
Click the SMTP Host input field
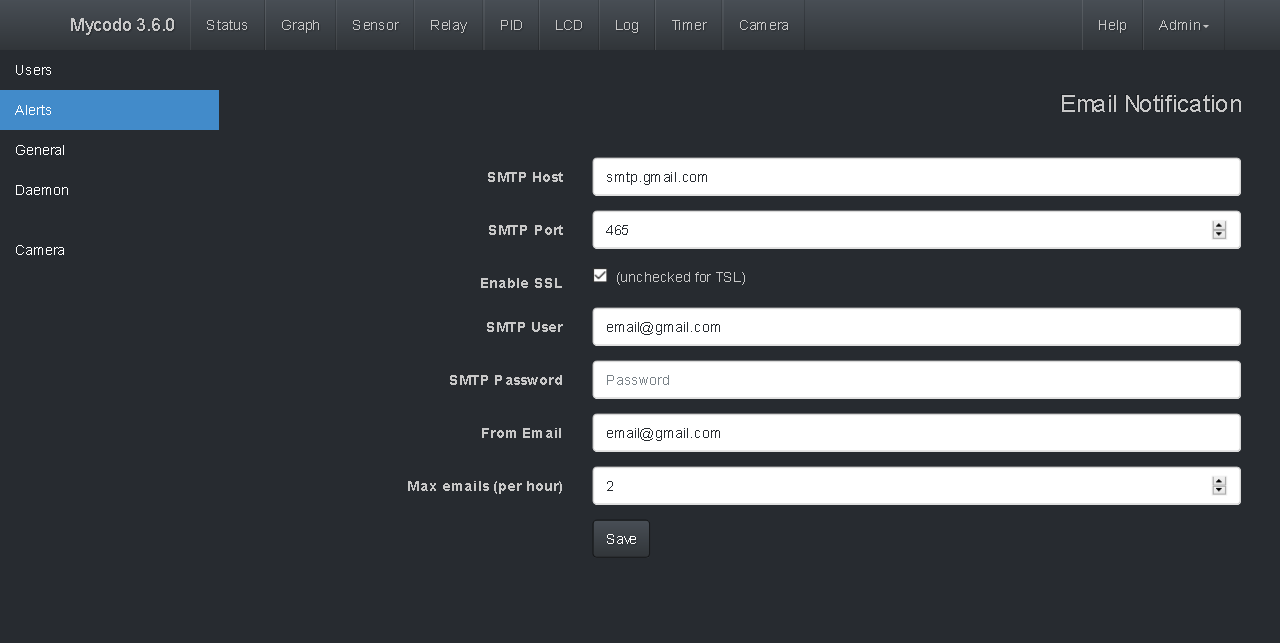pyautogui.click(x=916, y=177)
